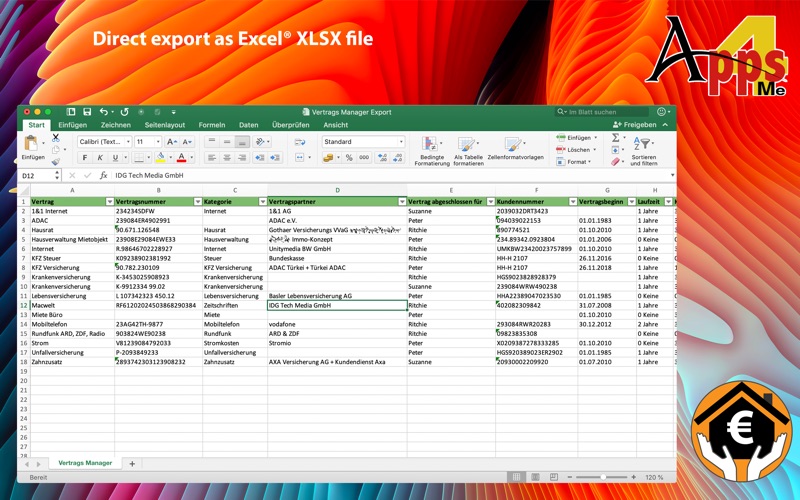The image size is (800, 500).
Task: Click the smiley feedback icon
Action: pyautogui.click(x=662, y=112)
